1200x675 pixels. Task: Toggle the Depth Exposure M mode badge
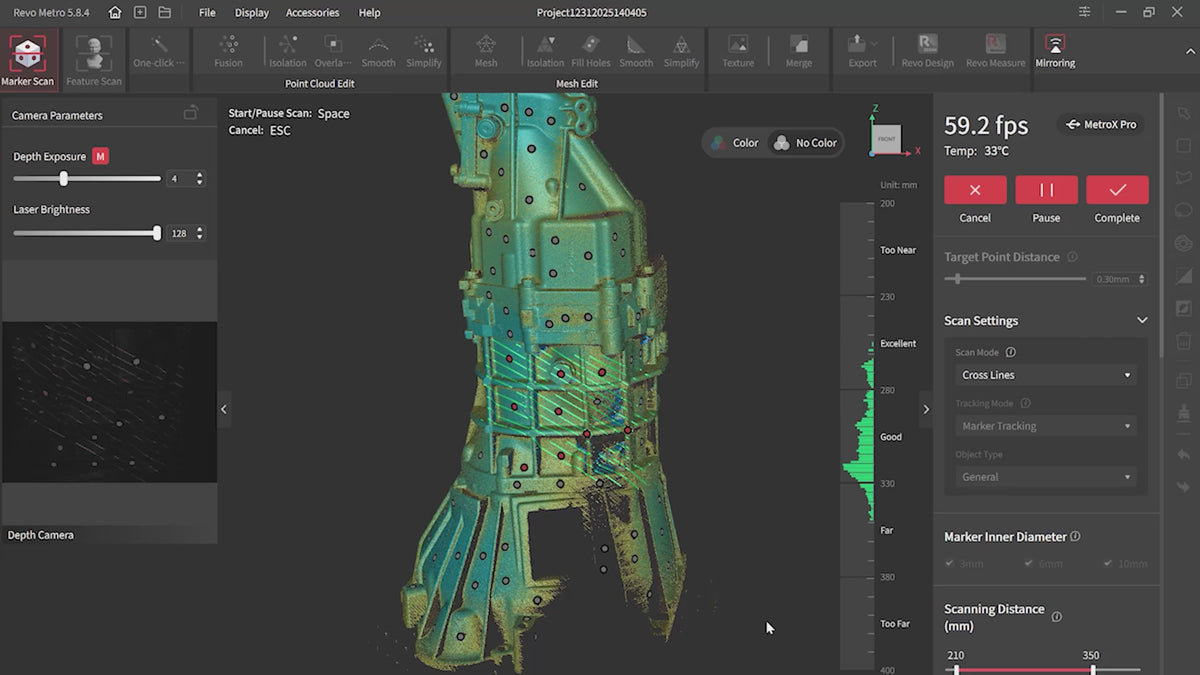(x=100, y=156)
